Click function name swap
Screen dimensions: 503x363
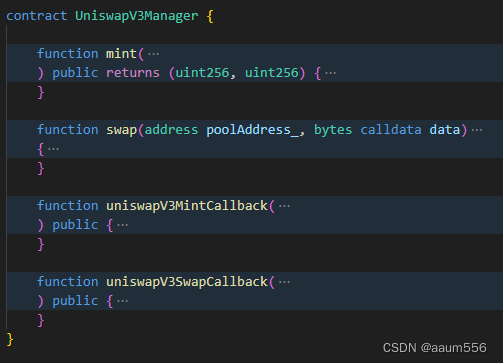click(x=121, y=130)
